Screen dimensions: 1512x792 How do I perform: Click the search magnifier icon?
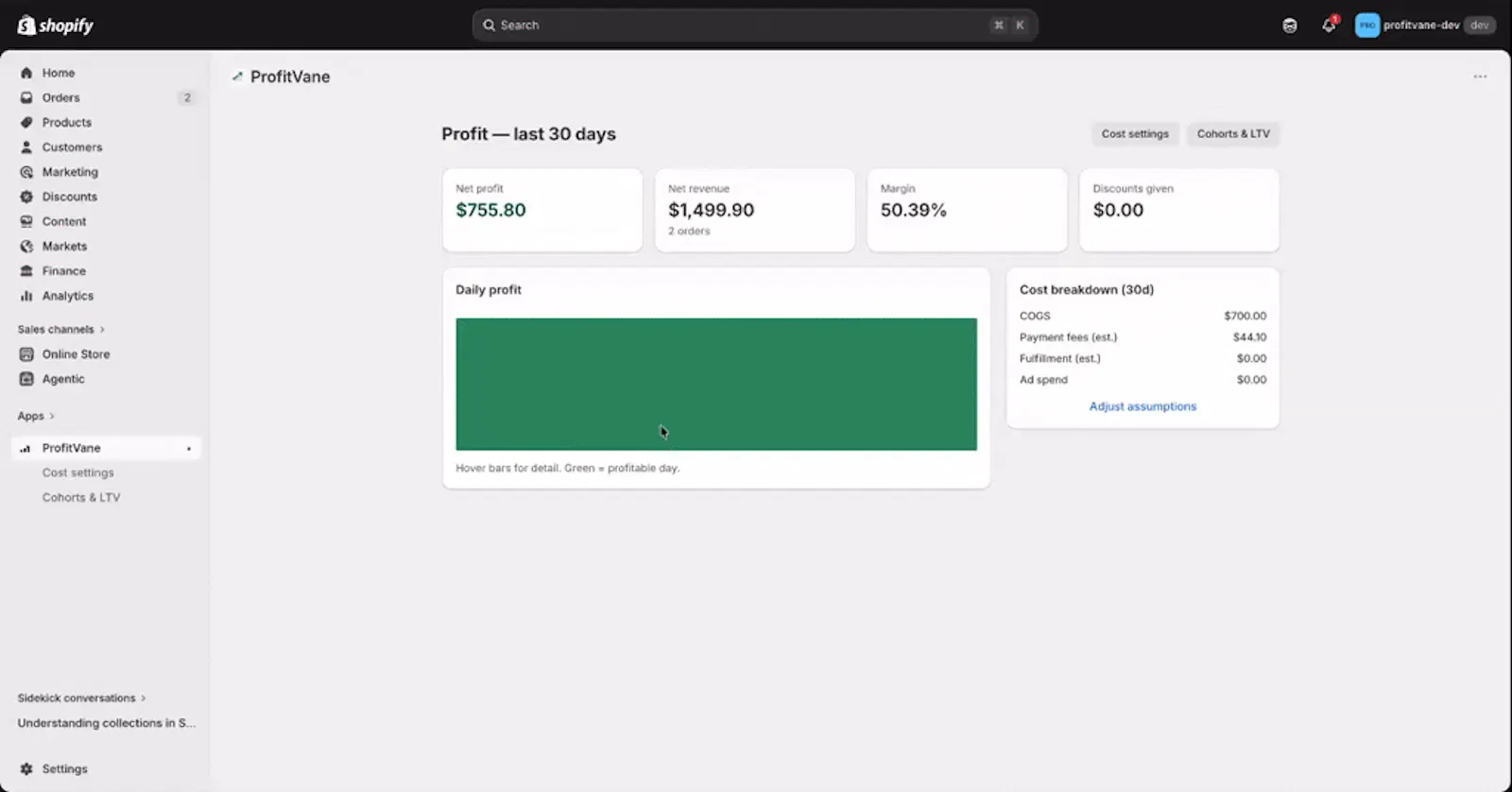(x=489, y=26)
